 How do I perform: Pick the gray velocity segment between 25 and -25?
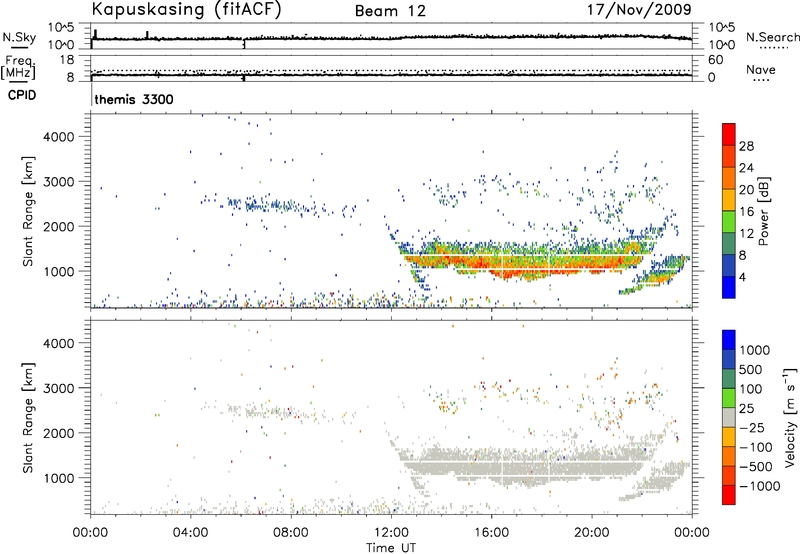coord(729,418)
